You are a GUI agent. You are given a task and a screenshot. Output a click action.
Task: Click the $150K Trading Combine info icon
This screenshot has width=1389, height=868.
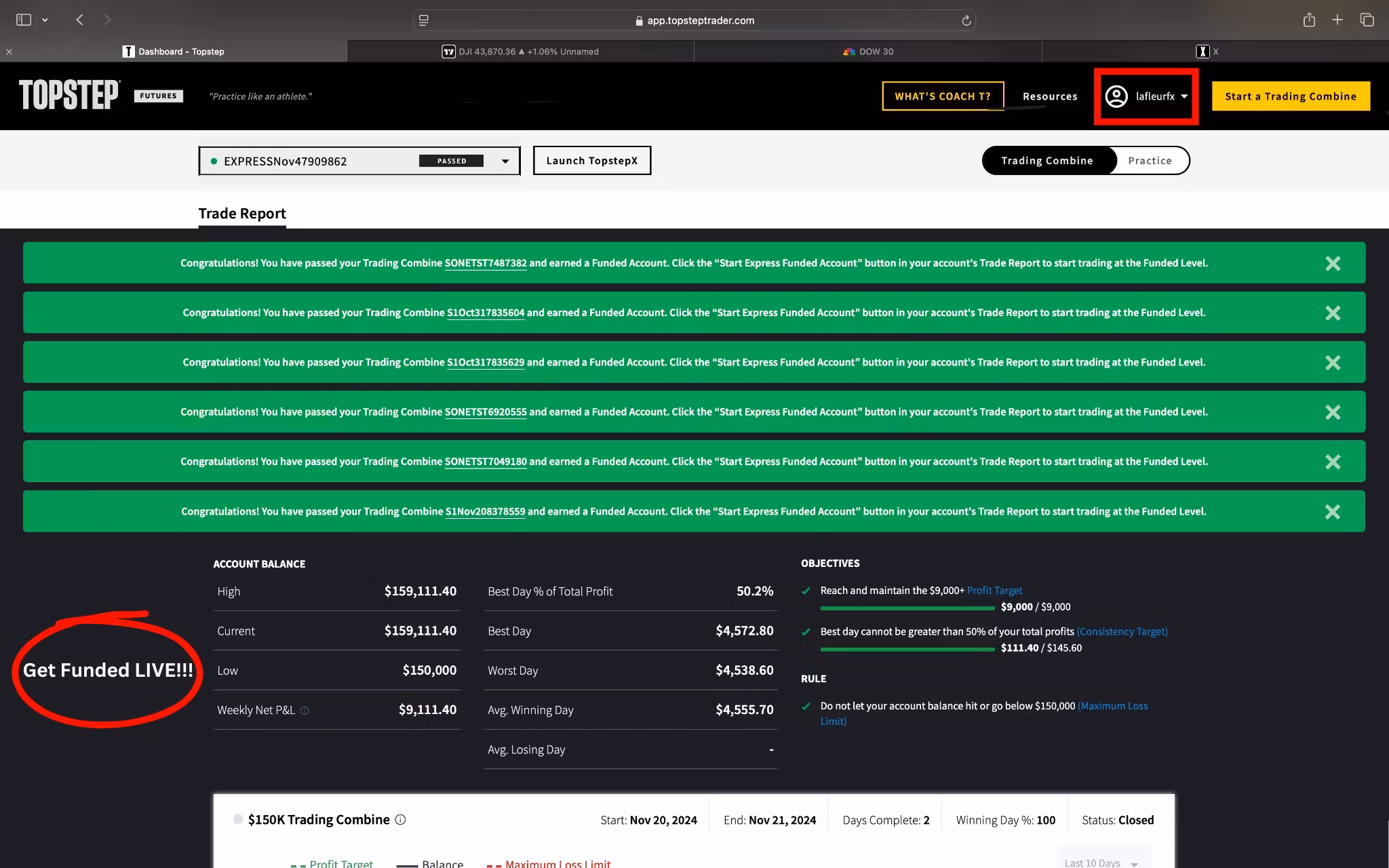400,820
